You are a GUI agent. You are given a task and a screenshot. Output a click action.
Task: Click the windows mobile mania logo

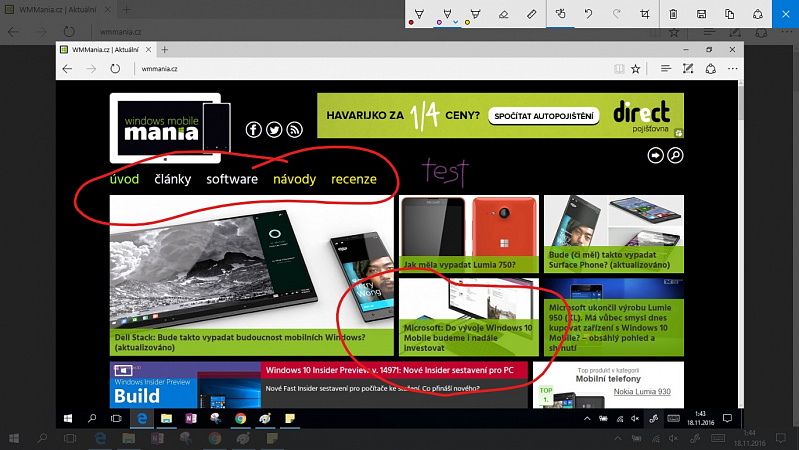[x=170, y=128]
